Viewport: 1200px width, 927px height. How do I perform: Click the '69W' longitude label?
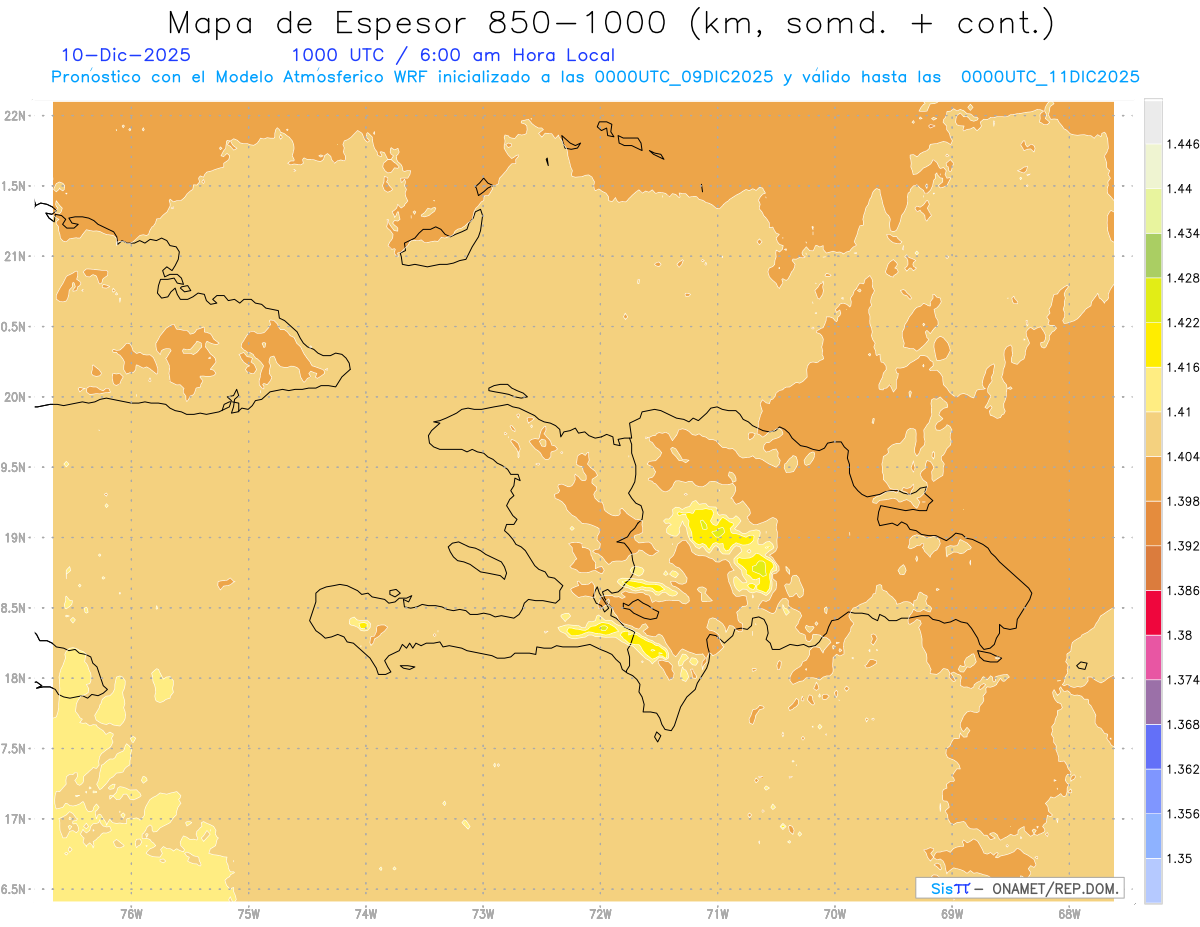pyautogui.click(x=951, y=913)
